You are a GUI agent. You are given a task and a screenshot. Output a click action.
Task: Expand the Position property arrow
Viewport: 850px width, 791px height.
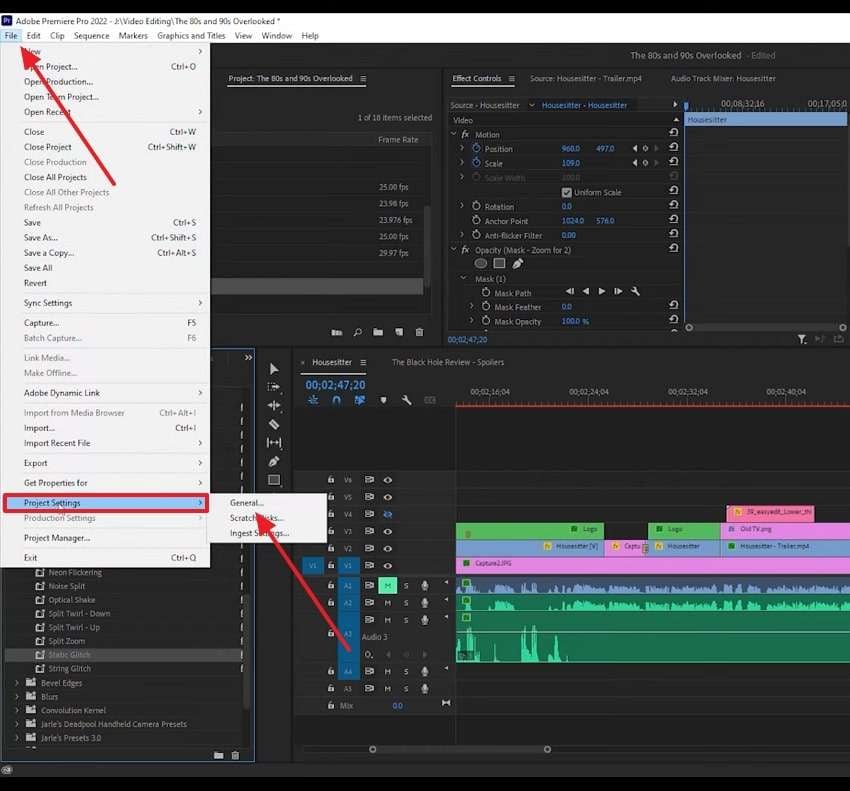pos(462,148)
